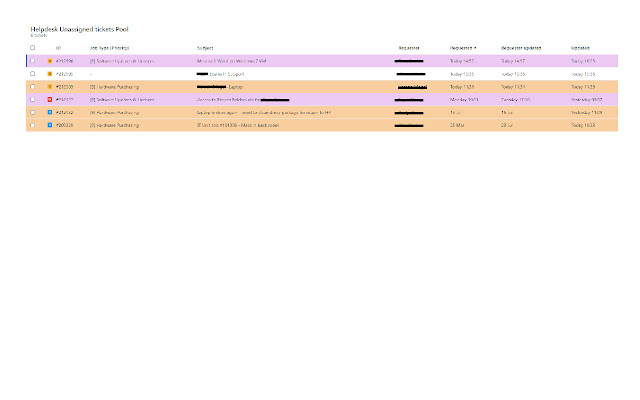Click the Updated time on the IT Unit Job row
This screenshot has width=640, height=400.
(583, 125)
